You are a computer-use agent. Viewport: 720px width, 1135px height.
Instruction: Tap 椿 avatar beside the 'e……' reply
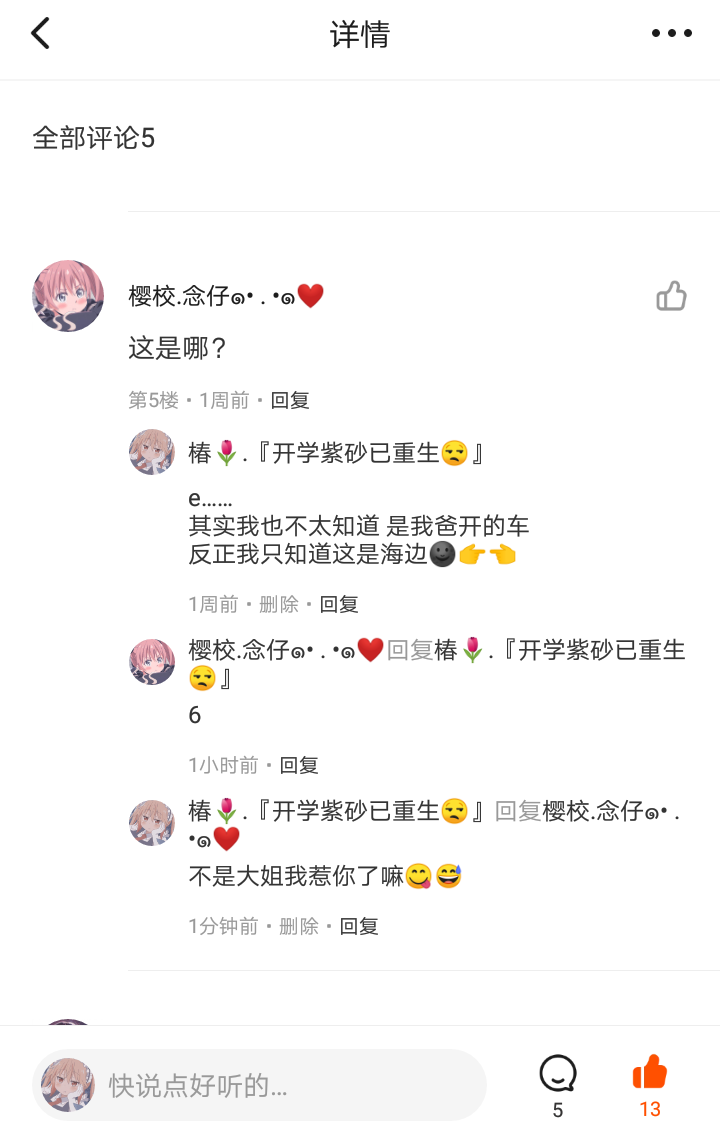click(x=152, y=452)
